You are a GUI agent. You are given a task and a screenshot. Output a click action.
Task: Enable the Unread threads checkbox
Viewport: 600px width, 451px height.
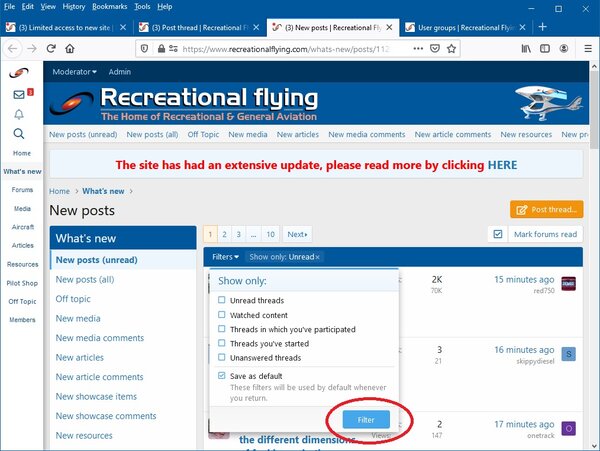tap(222, 300)
